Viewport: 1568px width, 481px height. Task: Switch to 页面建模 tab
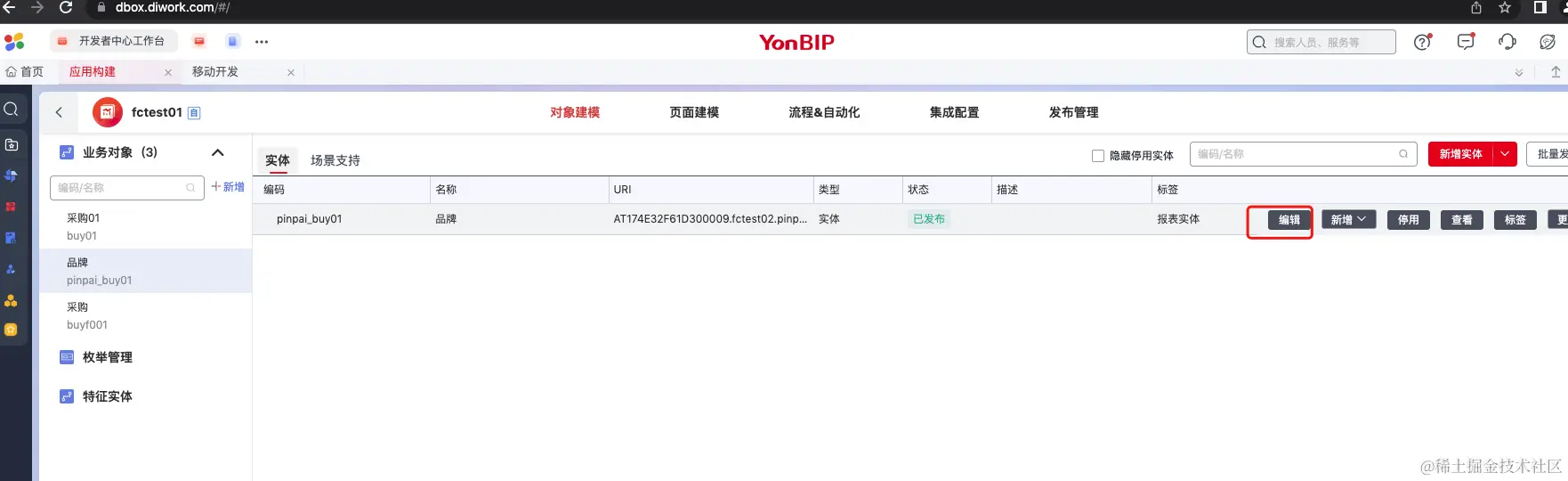pyautogui.click(x=694, y=112)
